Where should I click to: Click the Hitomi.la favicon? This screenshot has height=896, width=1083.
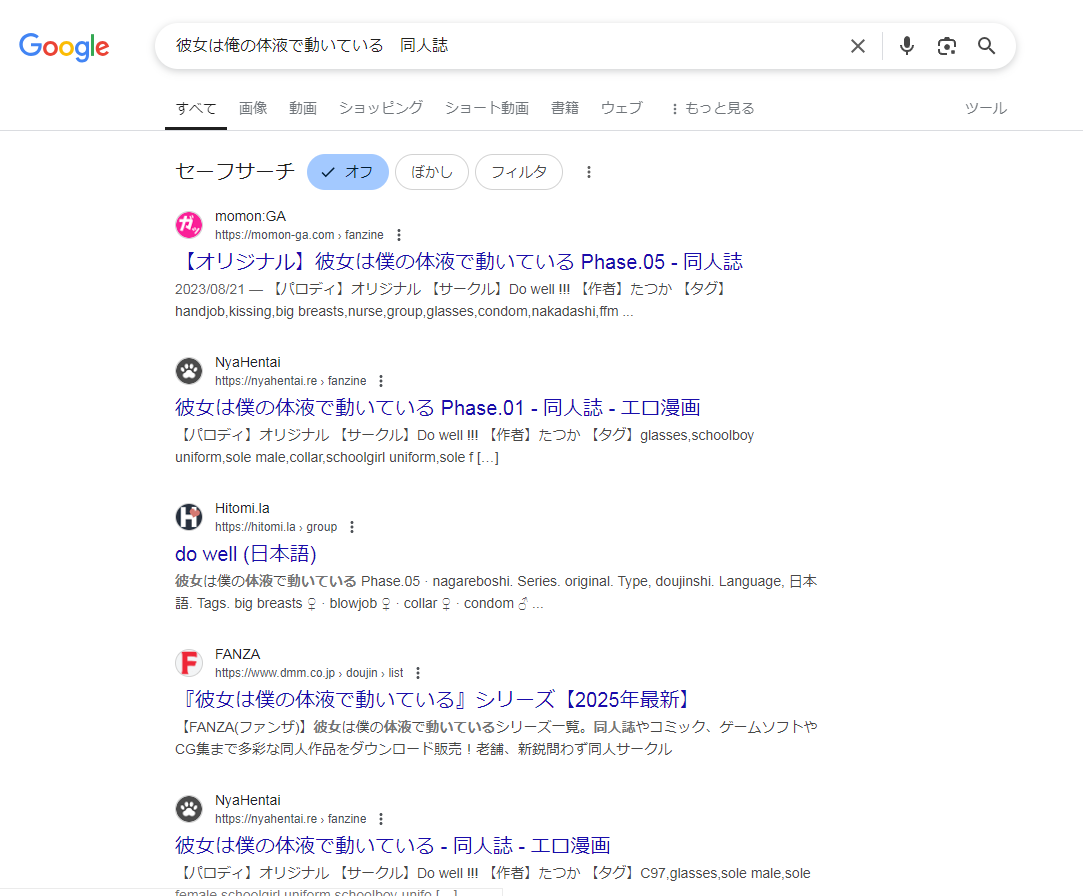coord(189,517)
